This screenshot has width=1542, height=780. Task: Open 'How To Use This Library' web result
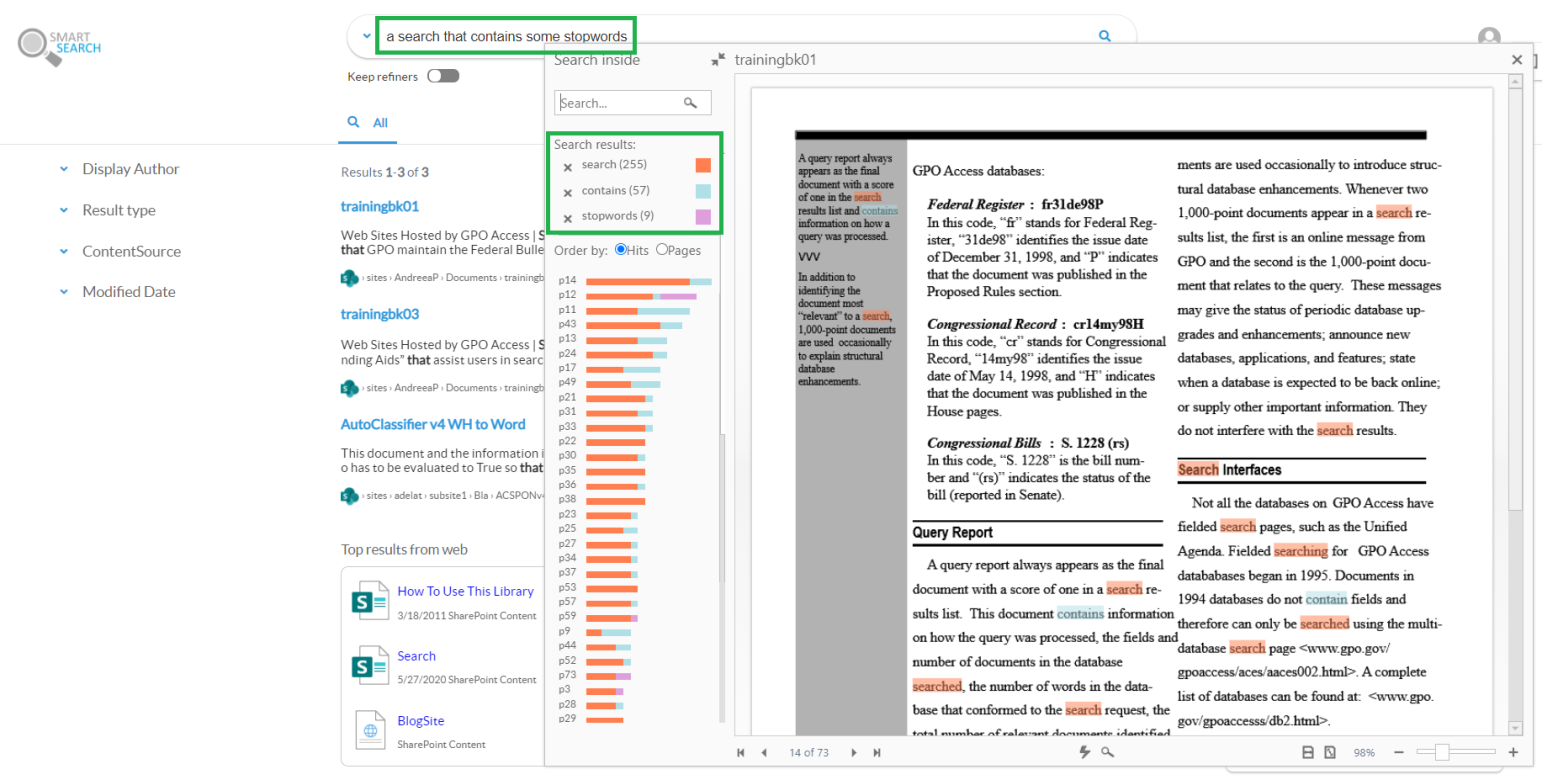point(465,591)
